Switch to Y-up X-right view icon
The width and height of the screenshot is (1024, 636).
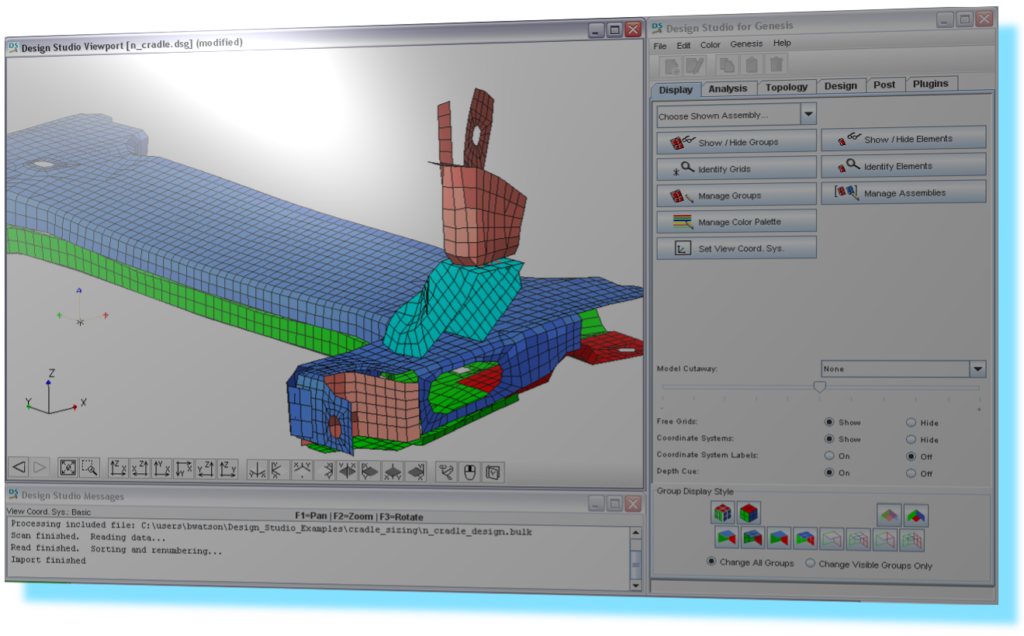[x=161, y=469]
